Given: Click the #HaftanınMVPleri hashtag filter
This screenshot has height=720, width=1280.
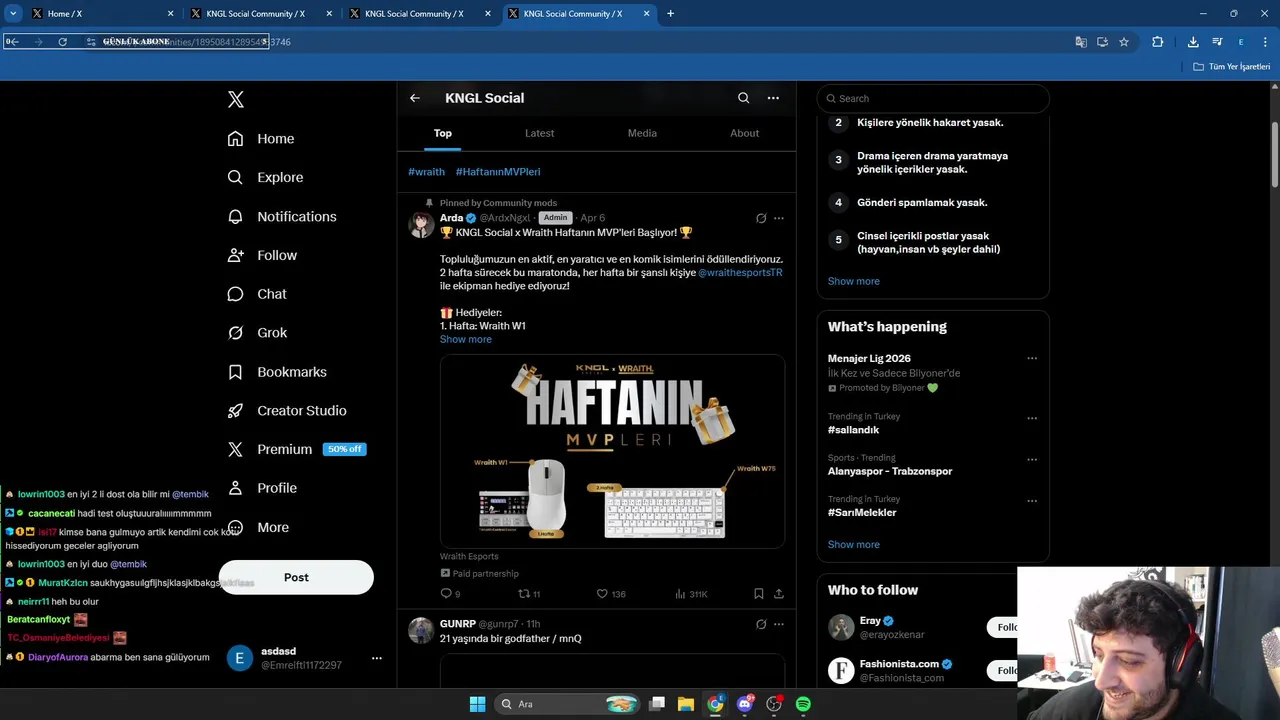Looking at the screenshot, I should point(498,172).
